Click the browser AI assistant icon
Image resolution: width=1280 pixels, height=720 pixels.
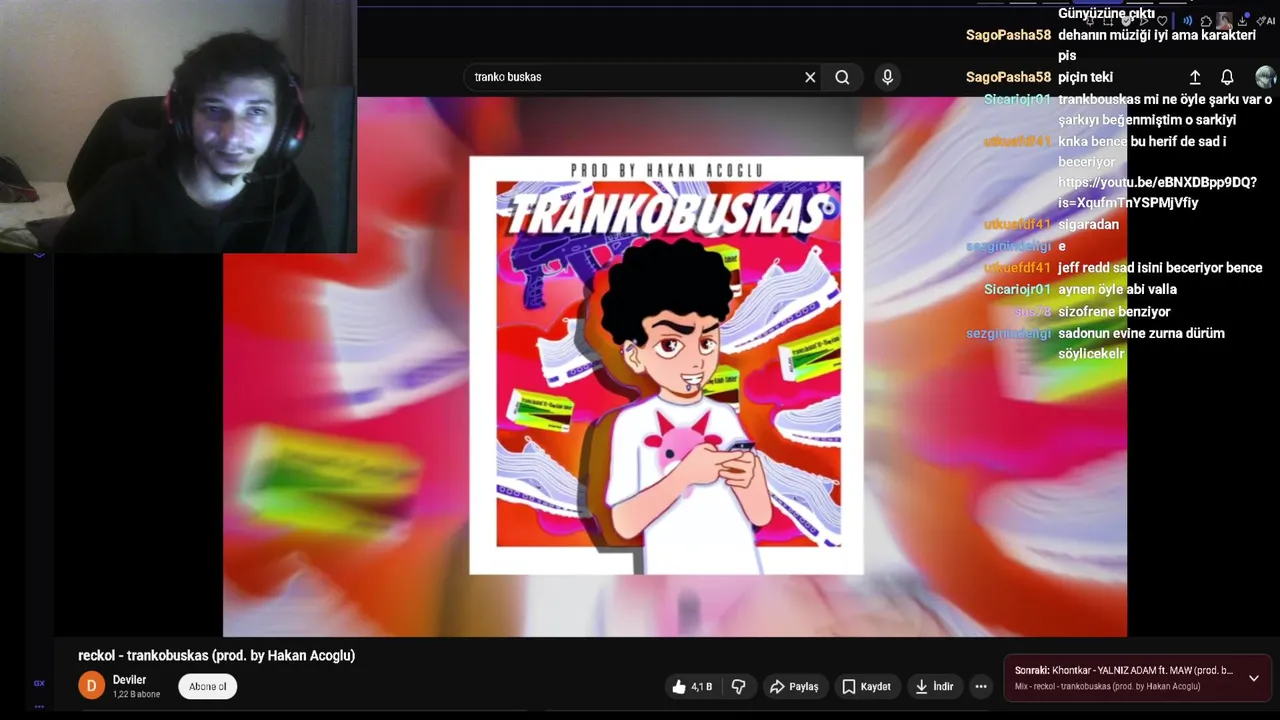[1265, 21]
